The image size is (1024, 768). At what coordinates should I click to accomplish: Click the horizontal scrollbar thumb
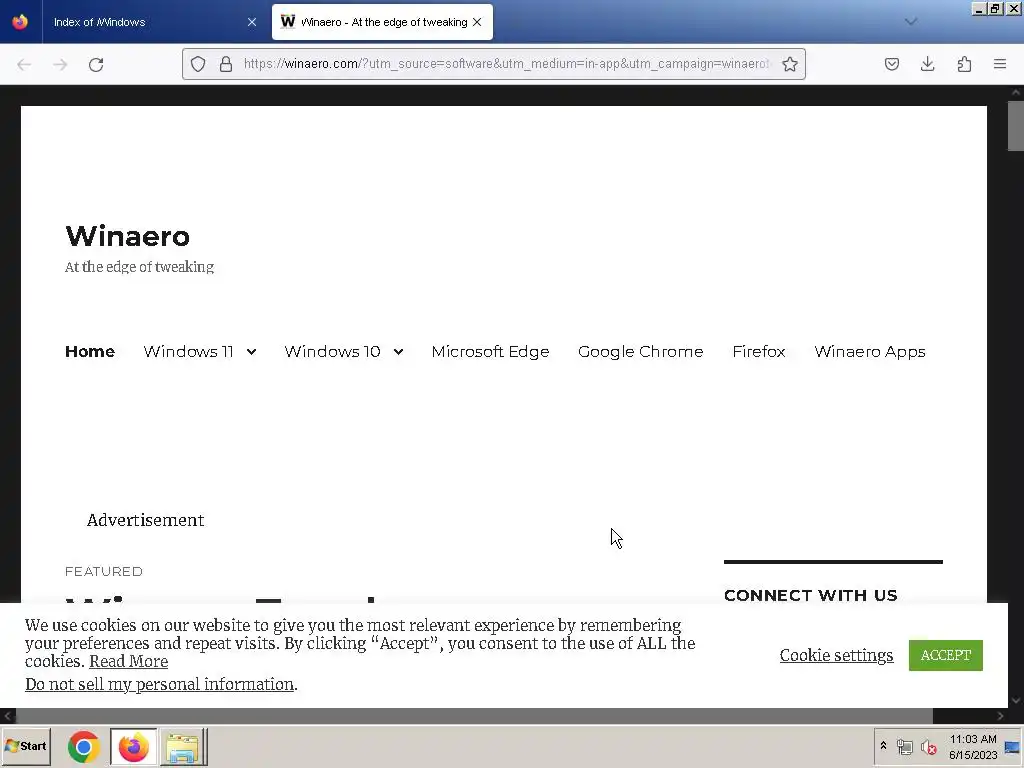[x=474, y=716]
